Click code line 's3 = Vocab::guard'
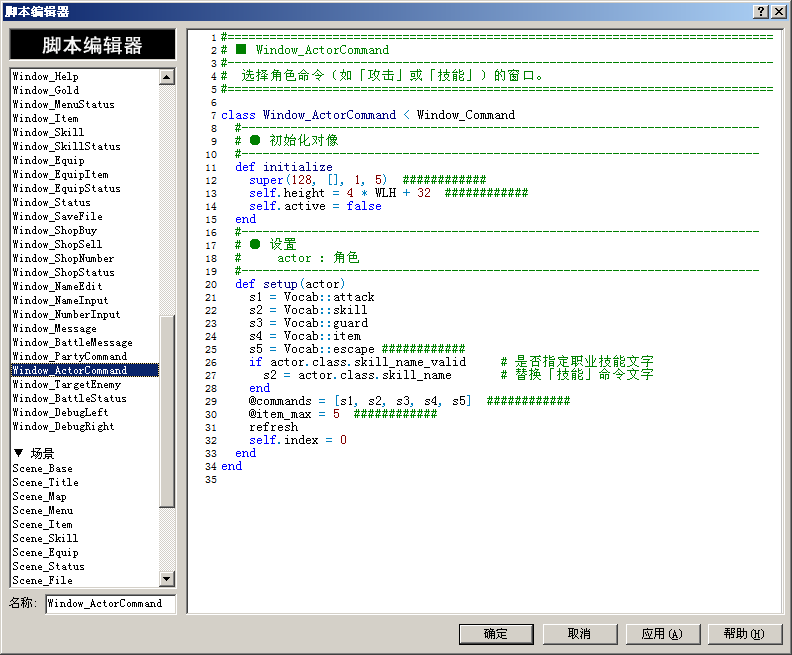This screenshot has width=792, height=655. tap(309, 323)
